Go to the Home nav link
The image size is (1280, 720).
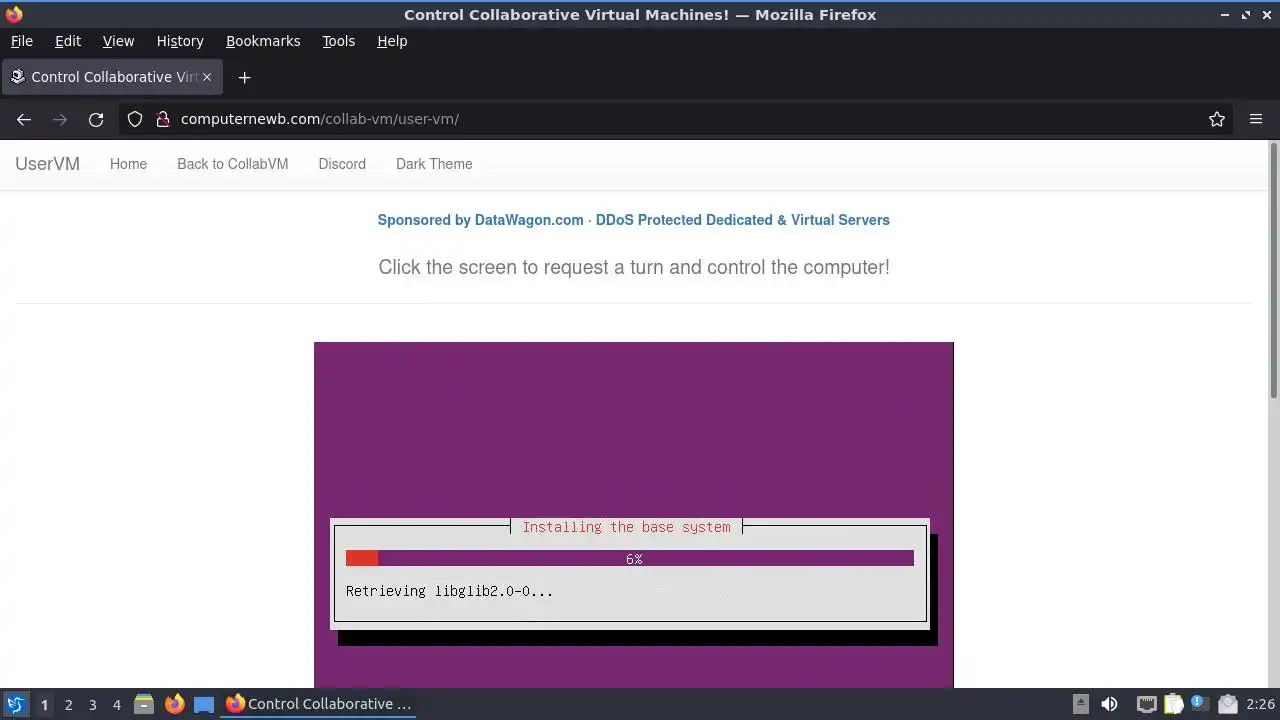[128, 164]
